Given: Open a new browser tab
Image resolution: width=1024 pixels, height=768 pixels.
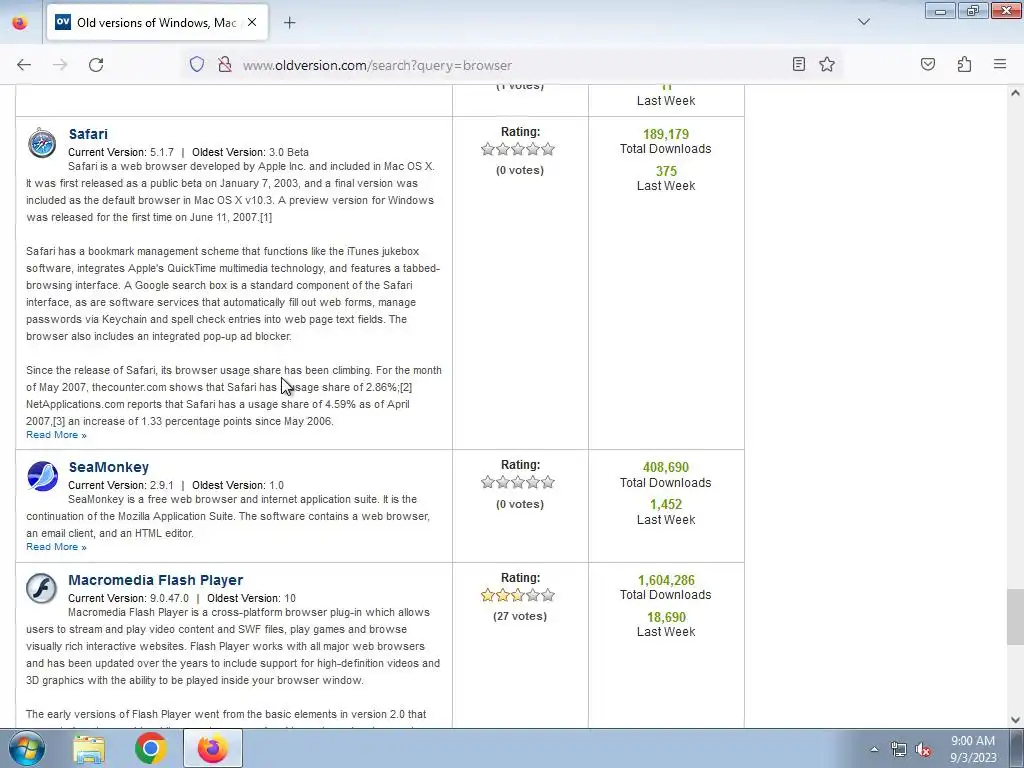Looking at the screenshot, I should pyautogui.click(x=290, y=23).
